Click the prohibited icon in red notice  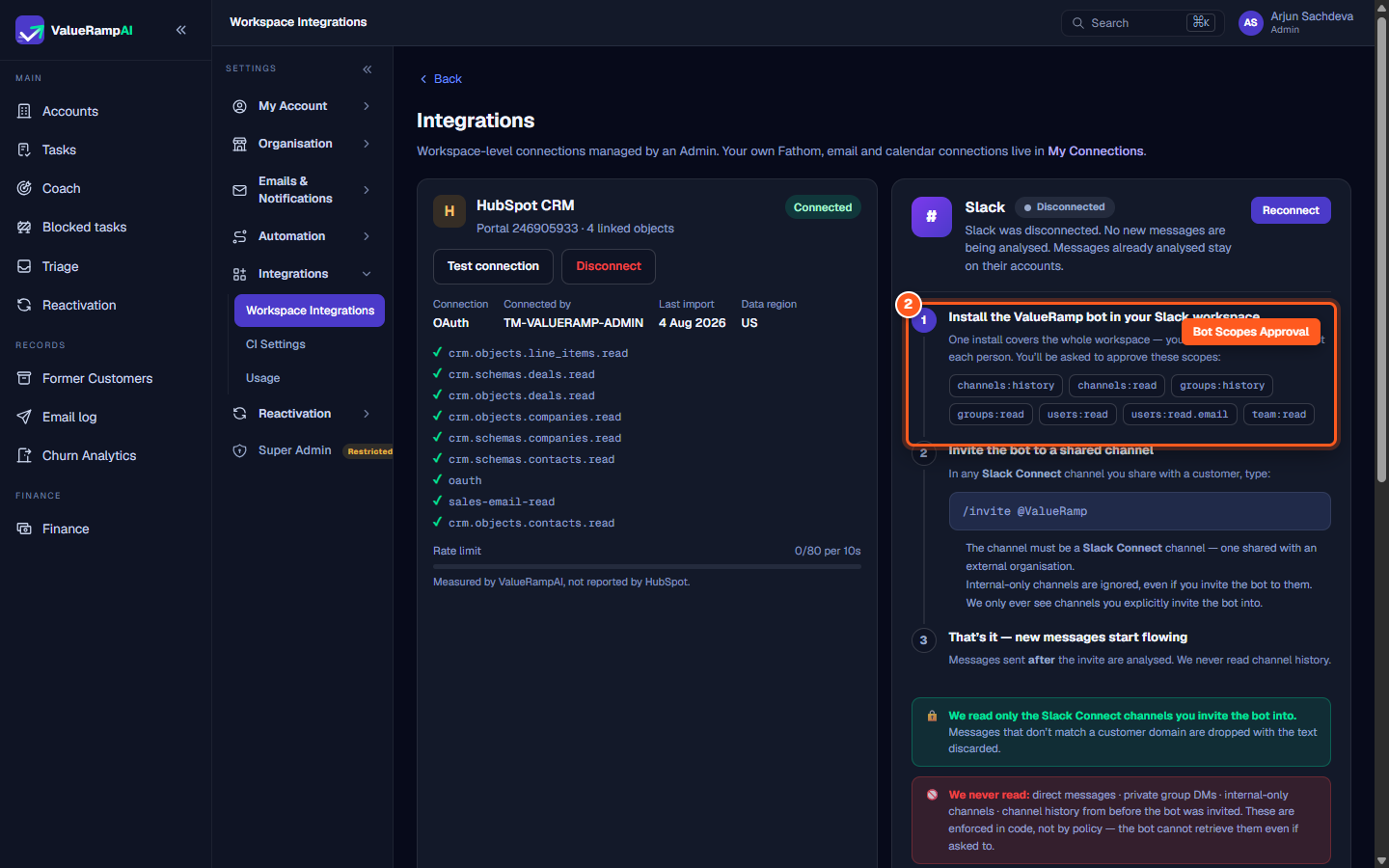(932, 795)
